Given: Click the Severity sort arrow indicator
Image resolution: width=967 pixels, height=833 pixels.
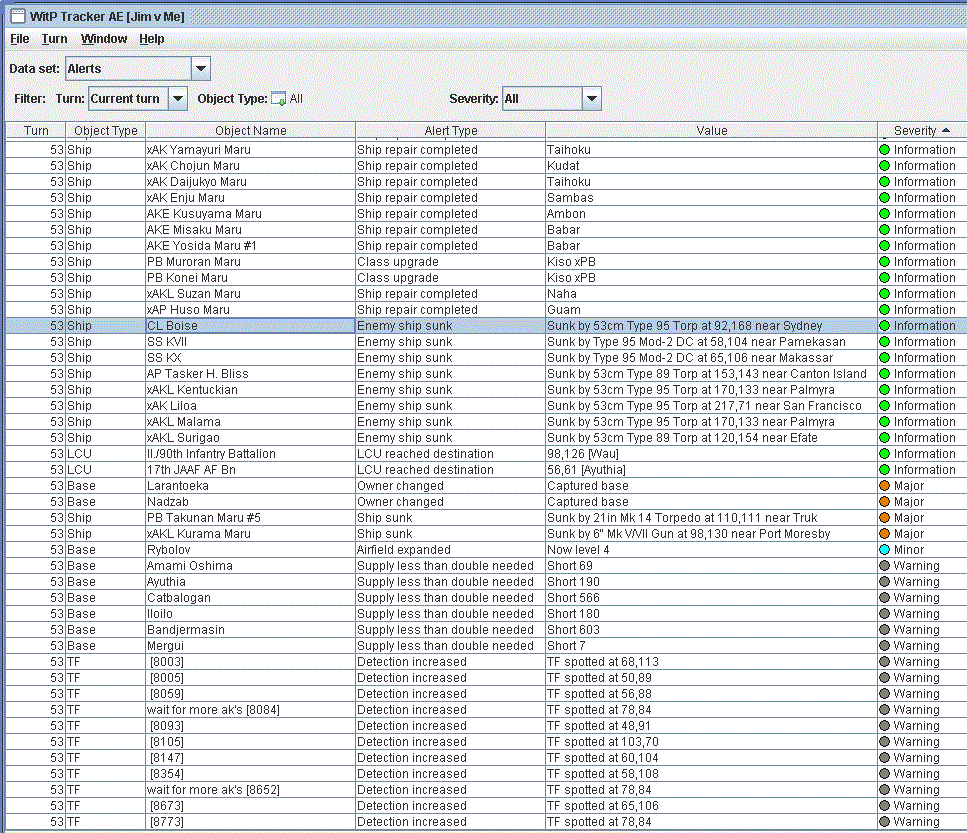Looking at the screenshot, I should pos(946,131).
